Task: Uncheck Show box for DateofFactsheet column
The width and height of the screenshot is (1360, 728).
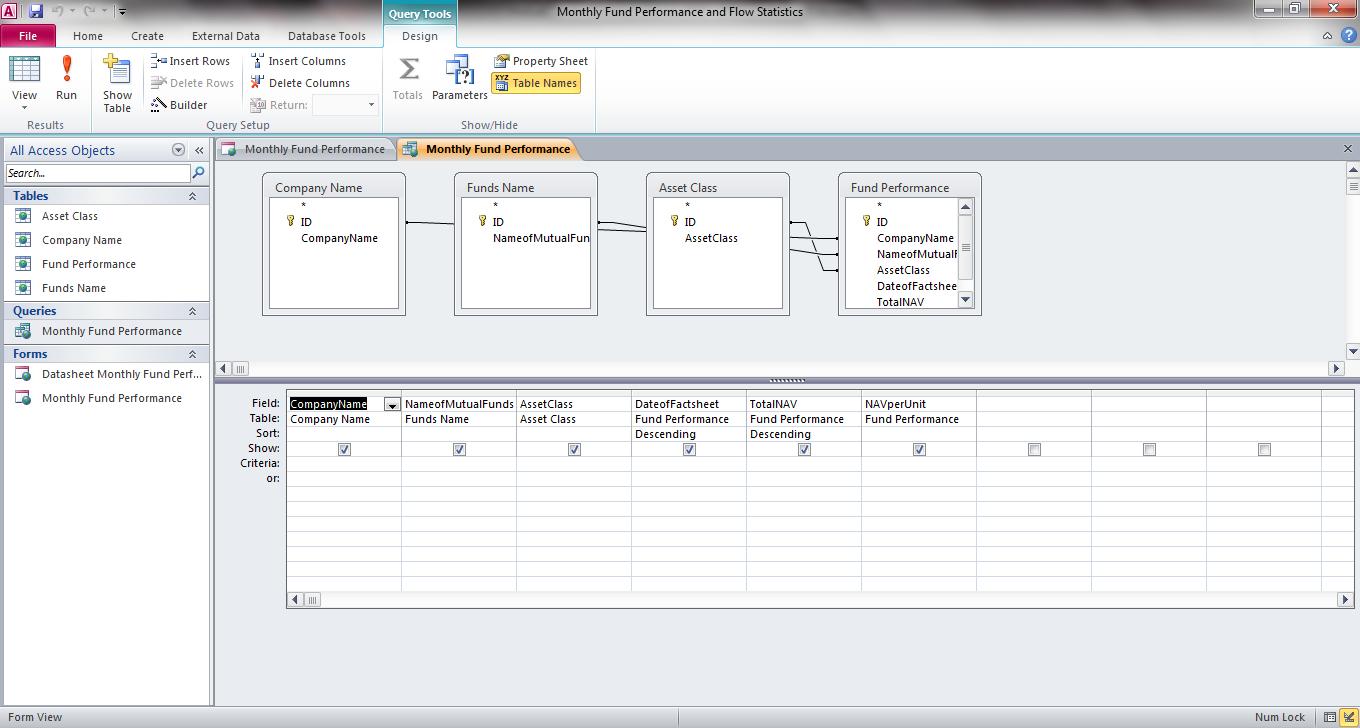Action: (689, 449)
